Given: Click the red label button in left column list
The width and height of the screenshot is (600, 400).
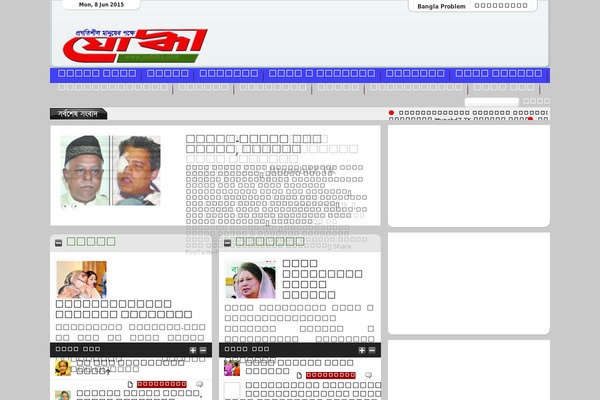Looking at the screenshot, I should tap(162, 384).
